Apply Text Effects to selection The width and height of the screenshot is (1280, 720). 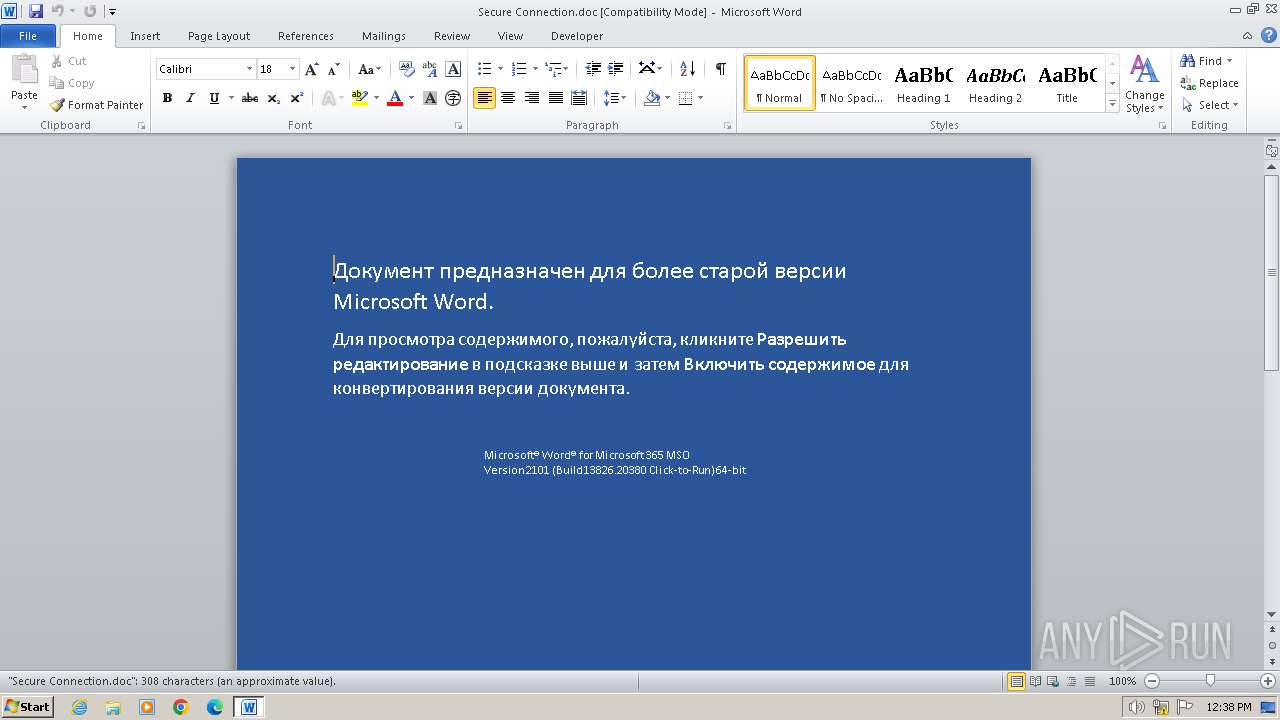tap(328, 98)
